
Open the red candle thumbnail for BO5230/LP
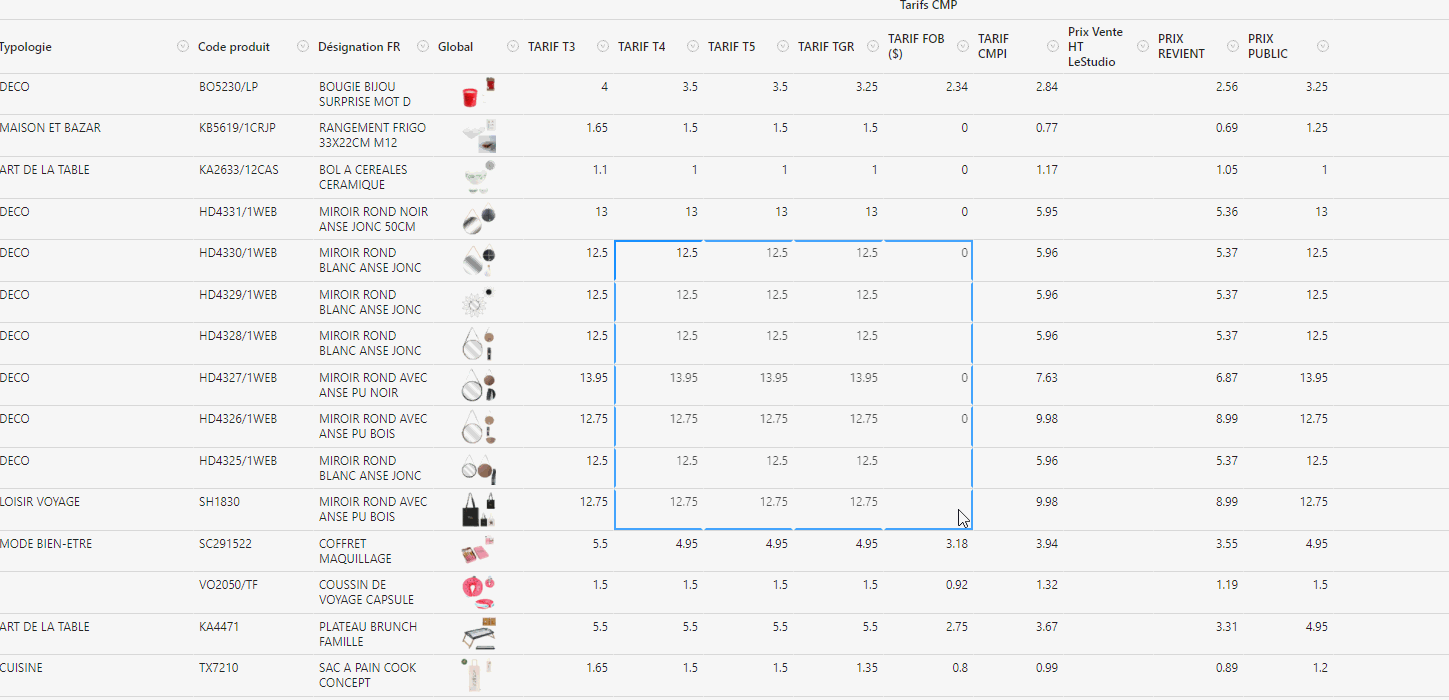point(478,93)
